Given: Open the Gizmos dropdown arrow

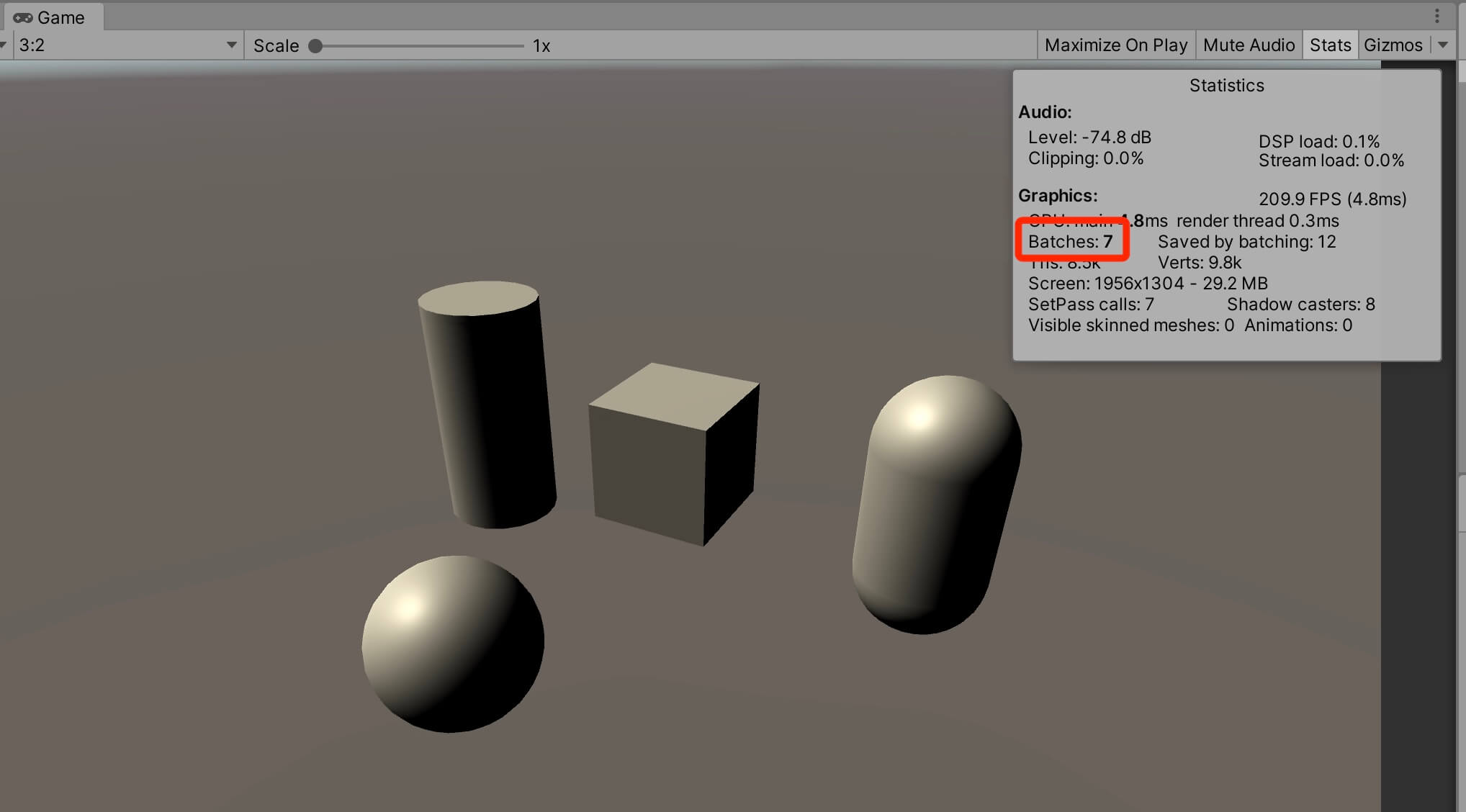Looking at the screenshot, I should [x=1442, y=45].
